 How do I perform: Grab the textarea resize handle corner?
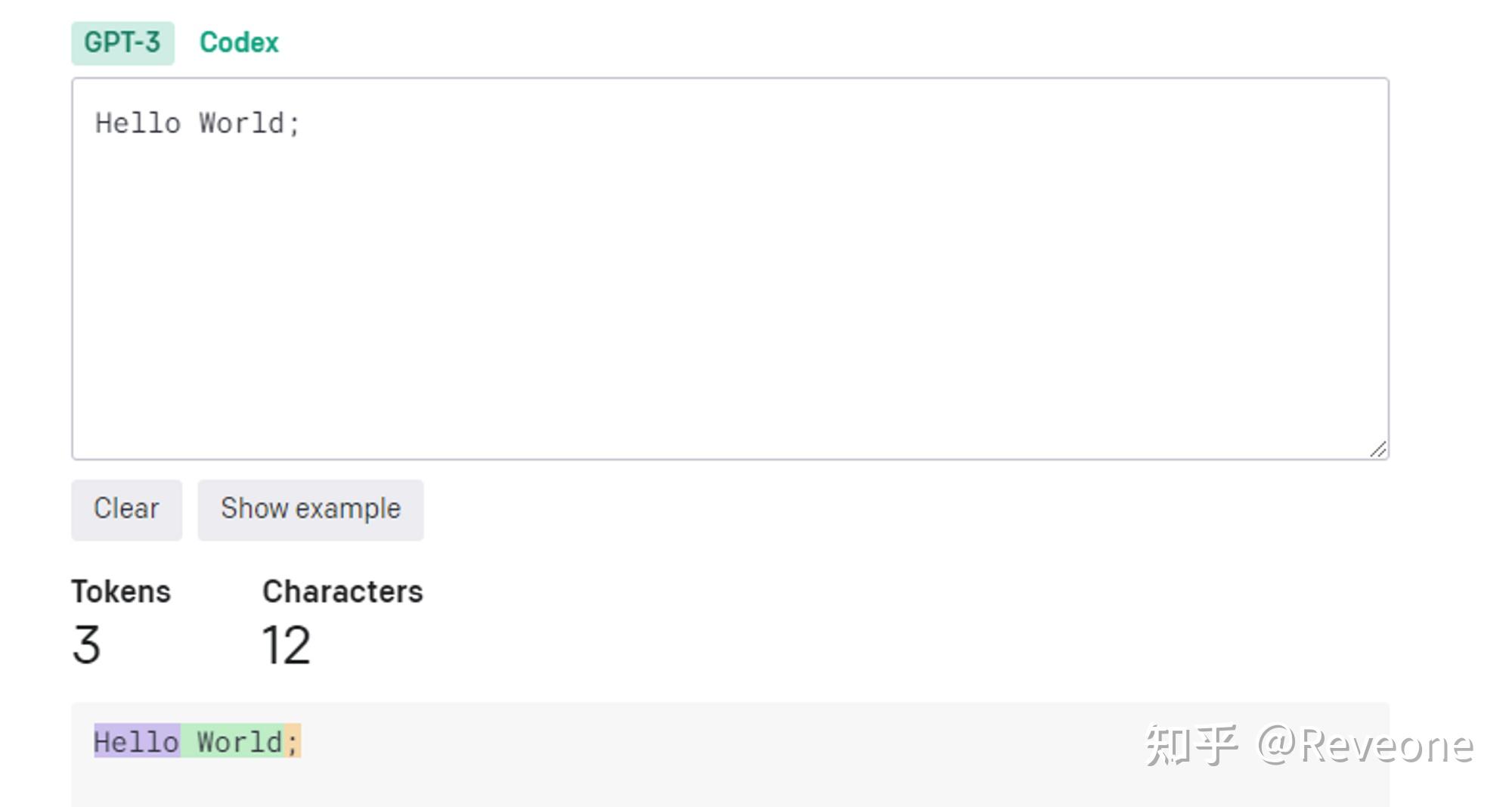1378,449
